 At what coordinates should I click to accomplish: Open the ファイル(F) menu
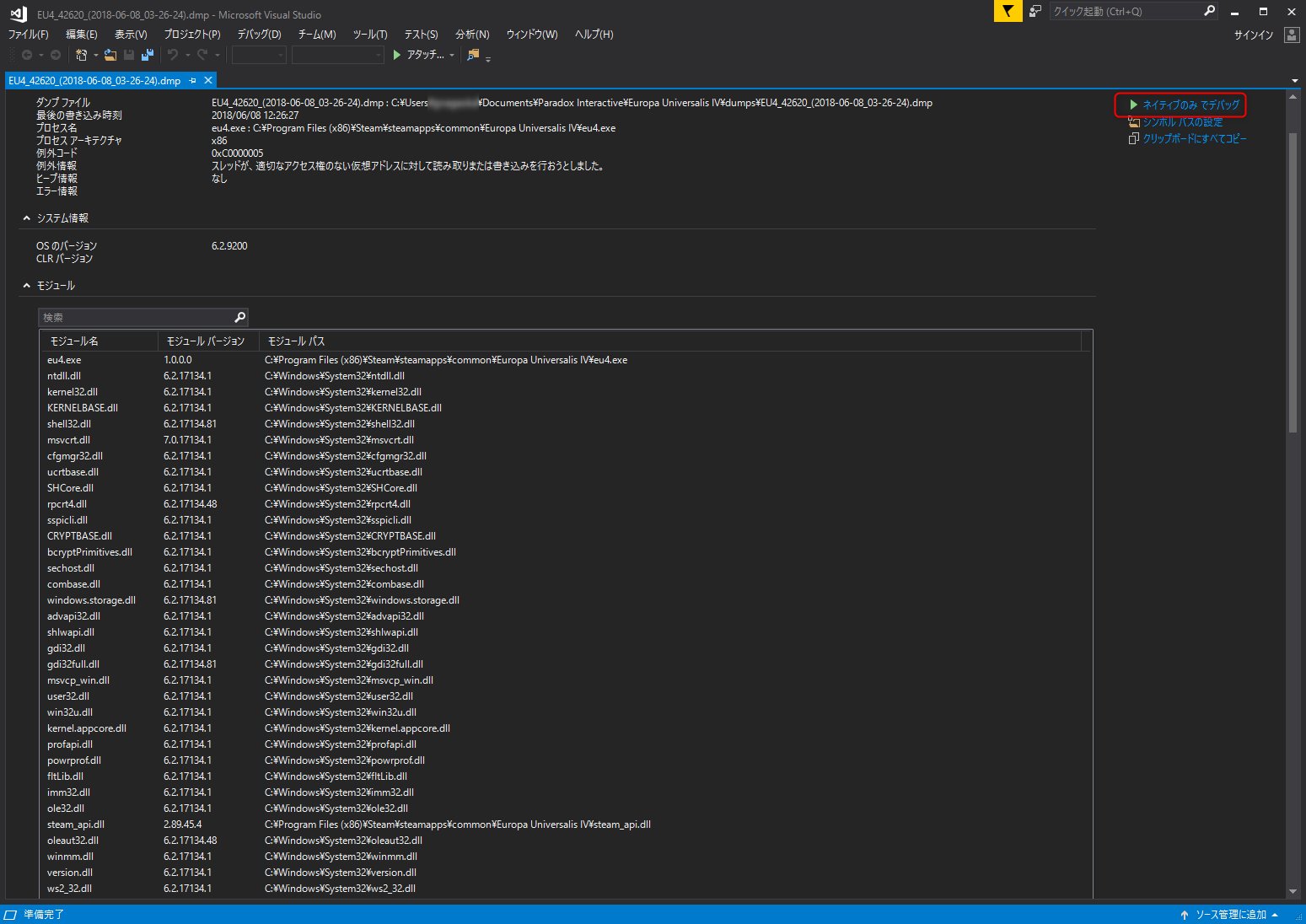tap(28, 35)
